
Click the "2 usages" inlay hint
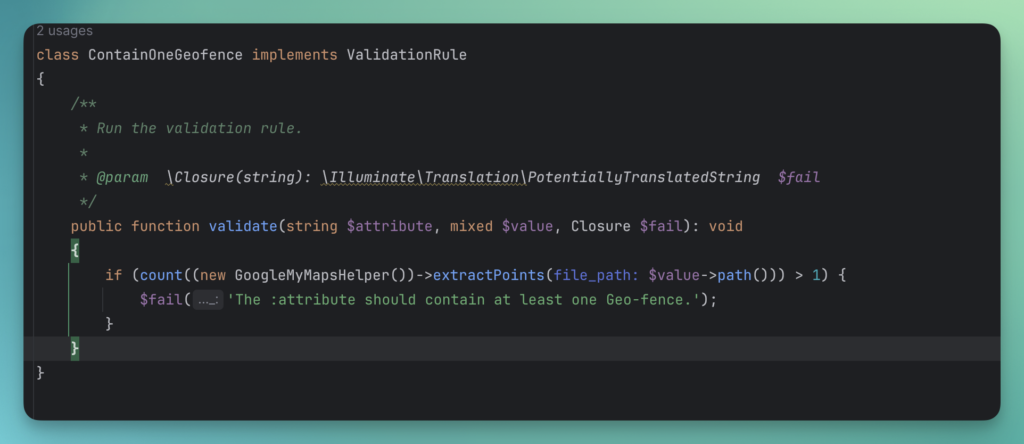64,31
